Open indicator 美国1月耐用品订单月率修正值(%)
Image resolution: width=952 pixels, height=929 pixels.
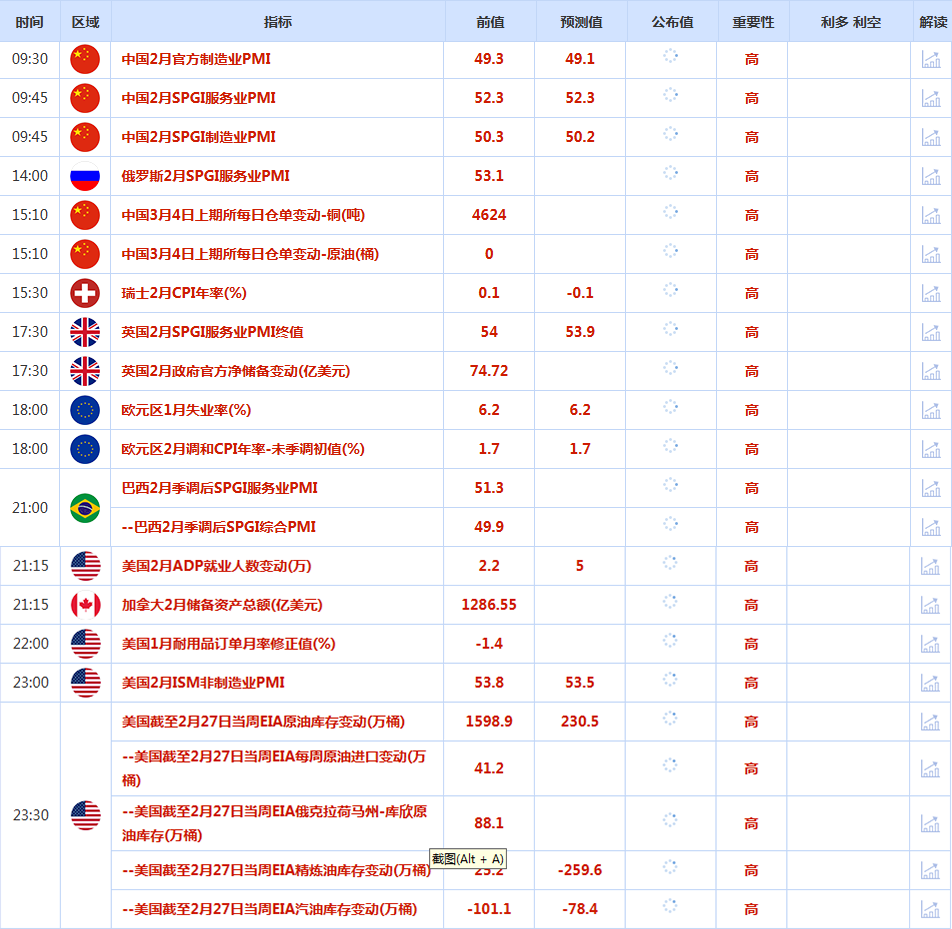228,644
